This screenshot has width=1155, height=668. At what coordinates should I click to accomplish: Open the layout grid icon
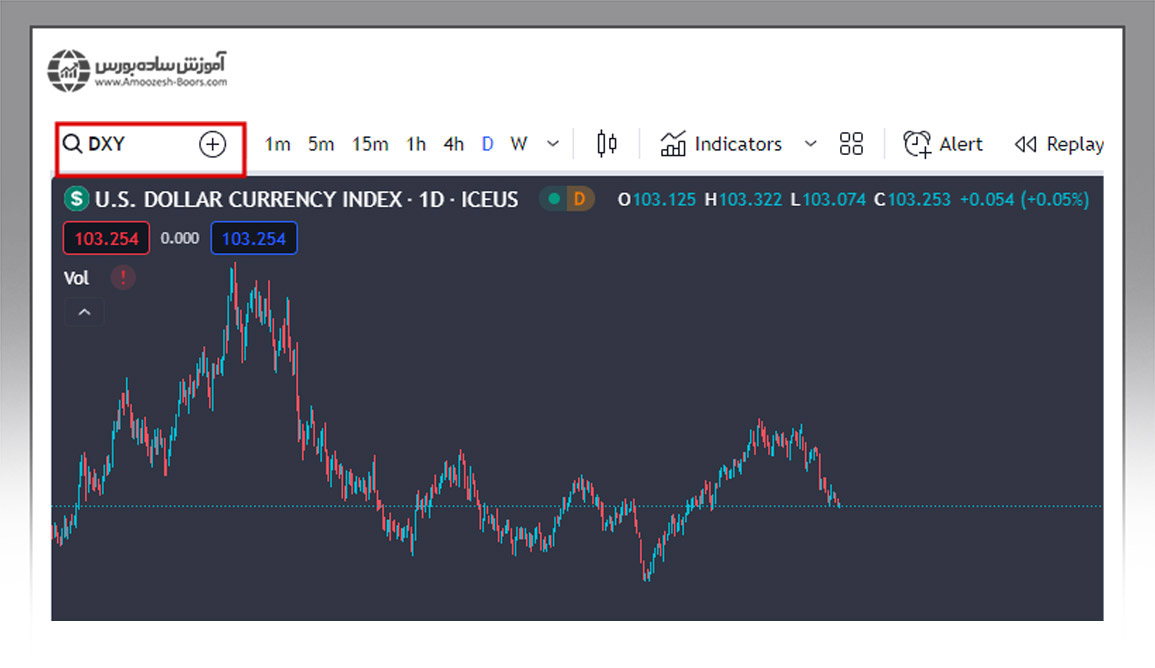[x=851, y=144]
